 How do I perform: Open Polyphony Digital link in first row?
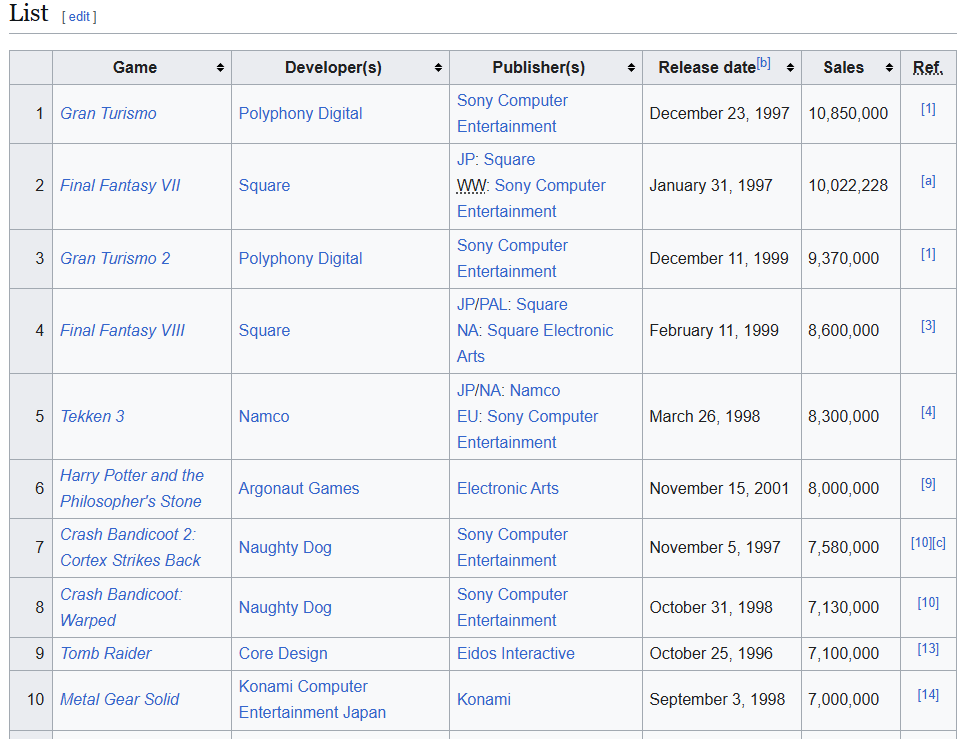[x=300, y=113]
